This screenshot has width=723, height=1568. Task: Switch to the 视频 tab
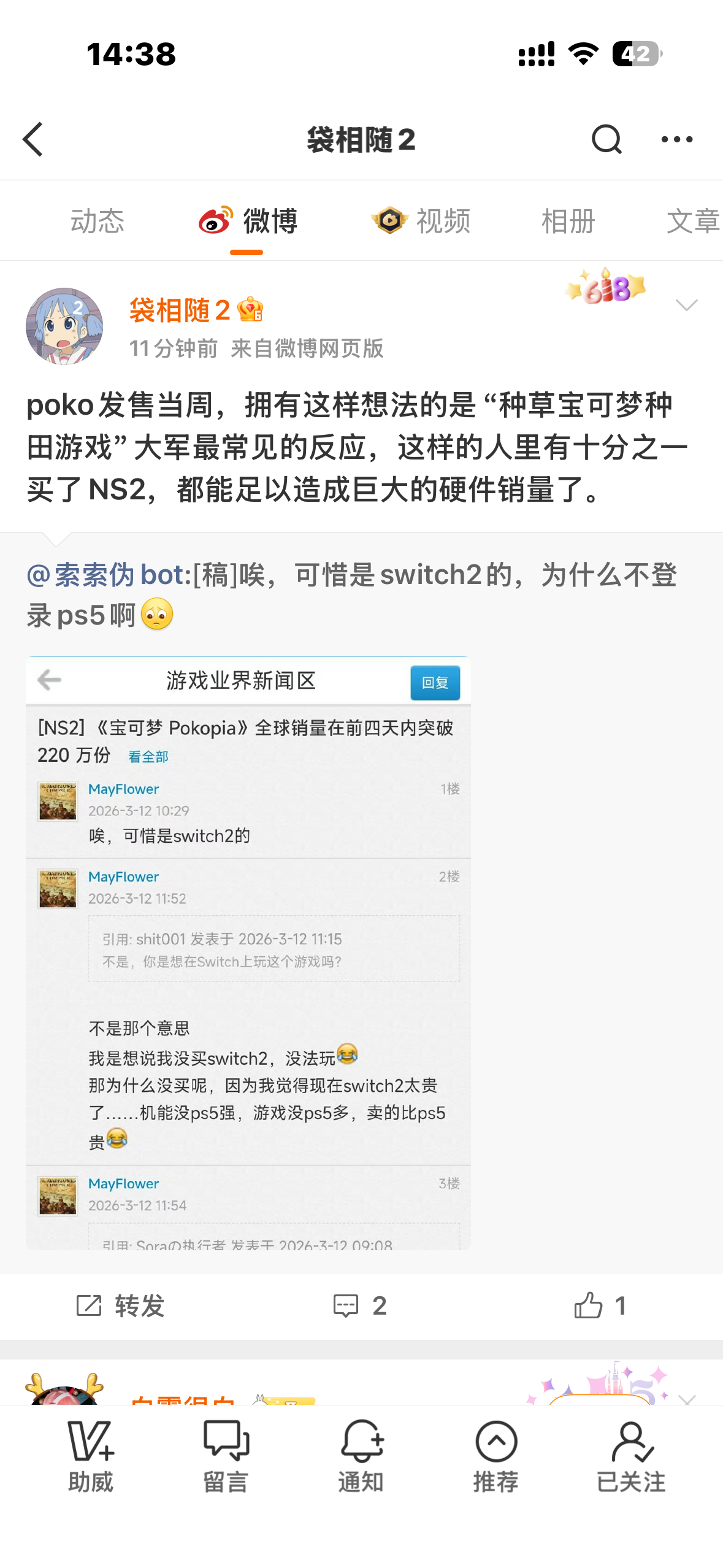click(x=421, y=221)
